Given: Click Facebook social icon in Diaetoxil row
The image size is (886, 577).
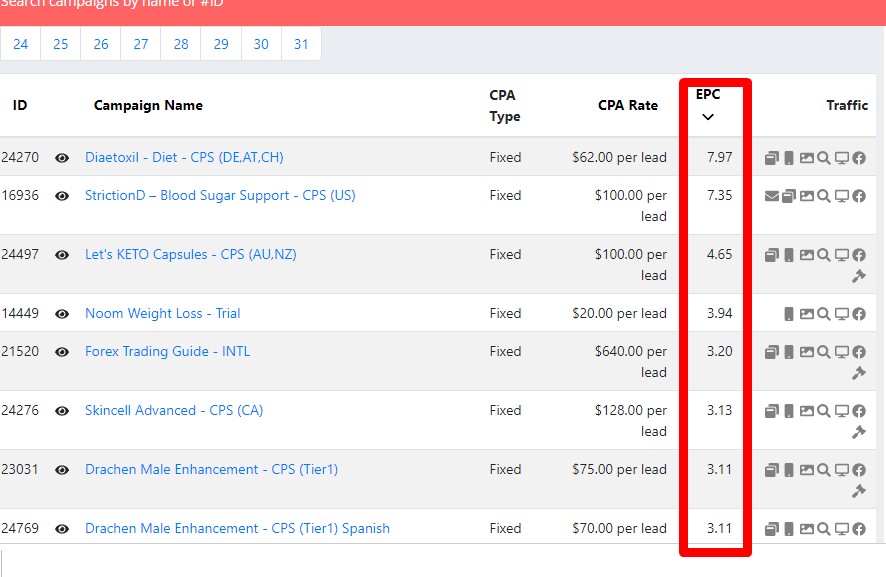Looking at the screenshot, I should pyautogui.click(x=859, y=158).
